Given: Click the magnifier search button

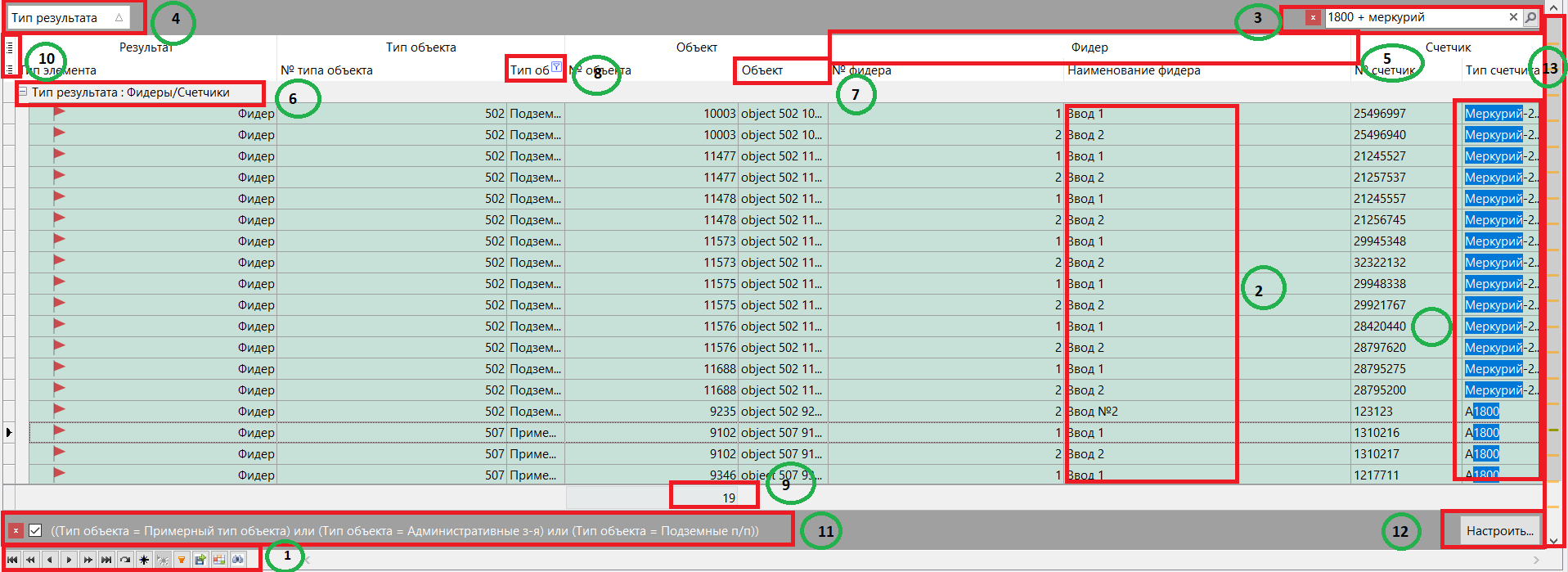Looking at the screenshot, I should 1530,17.
